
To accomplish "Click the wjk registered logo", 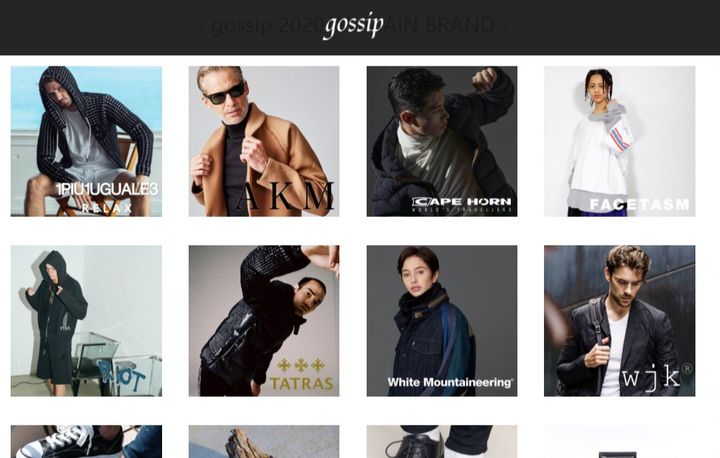I will pos(657,377).
